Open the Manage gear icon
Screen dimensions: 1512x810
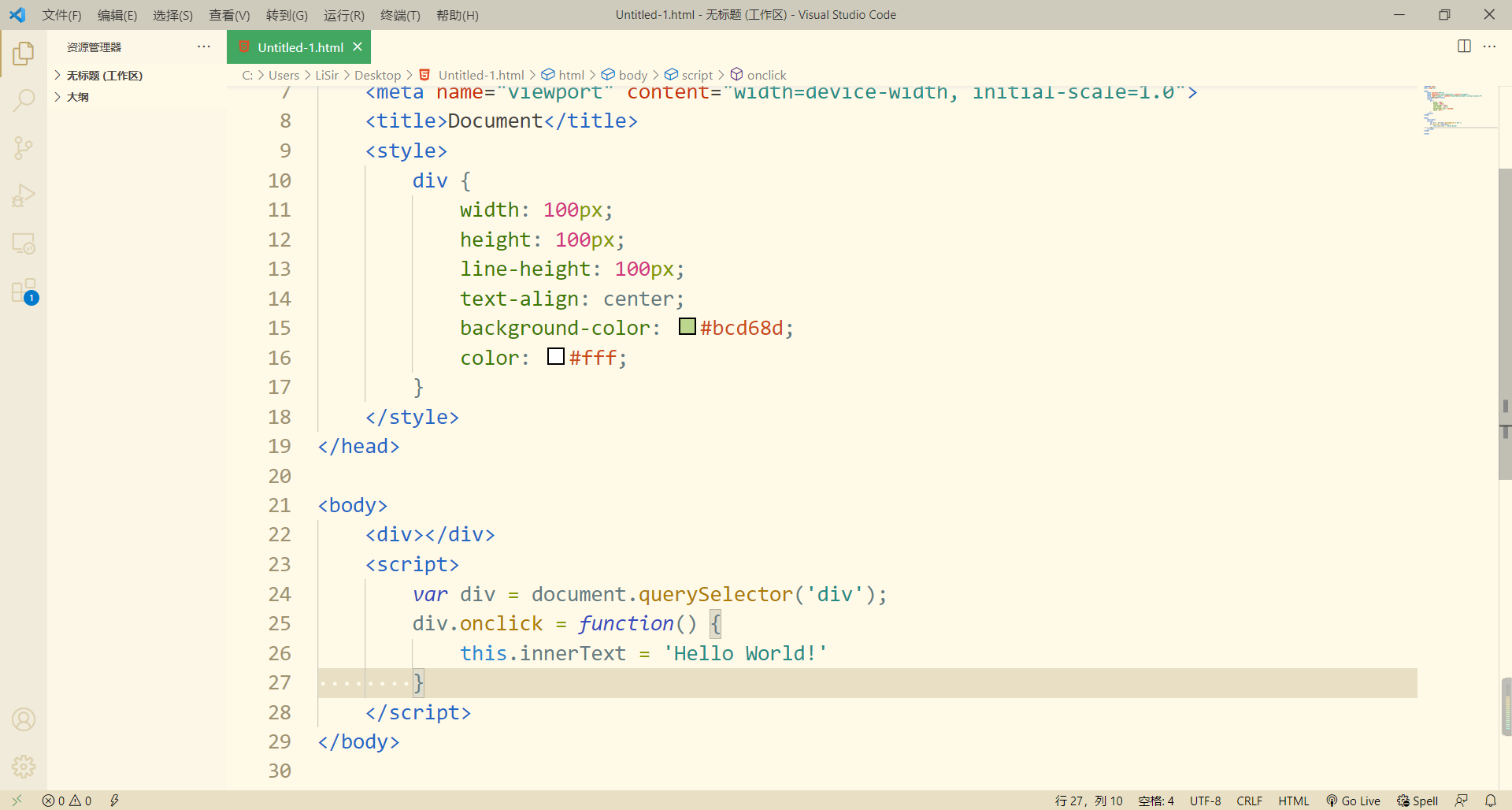(x=24, y=766)
